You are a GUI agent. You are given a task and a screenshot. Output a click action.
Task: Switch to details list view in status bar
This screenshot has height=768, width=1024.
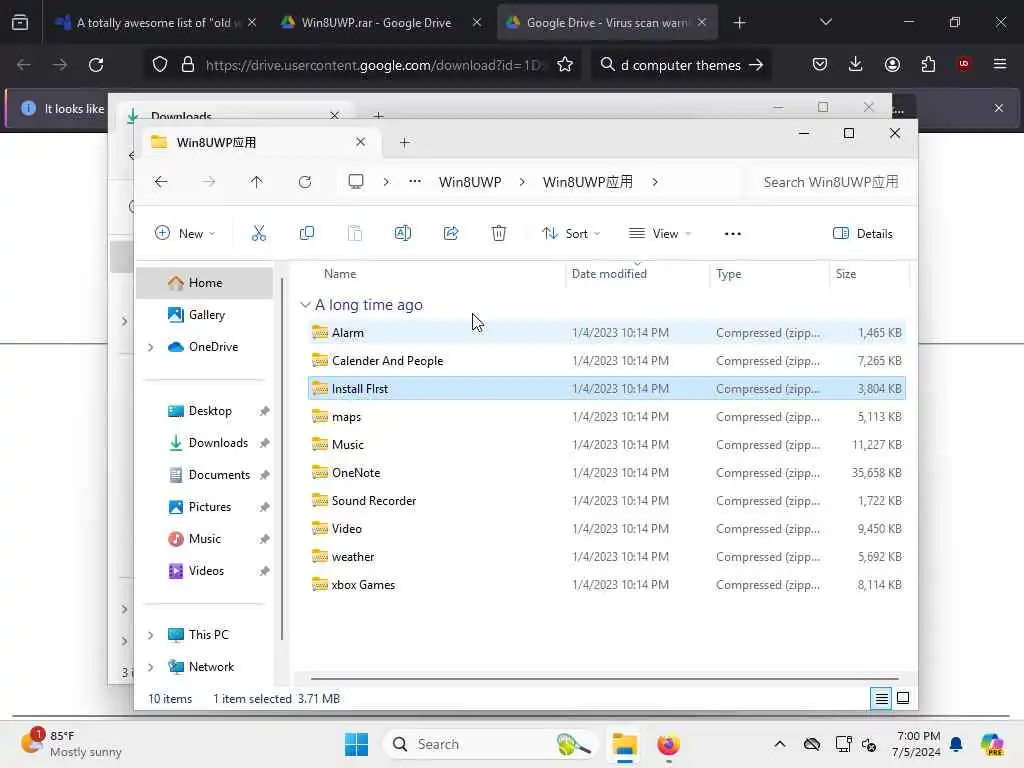pyautogui.click(x=881, y=699)
